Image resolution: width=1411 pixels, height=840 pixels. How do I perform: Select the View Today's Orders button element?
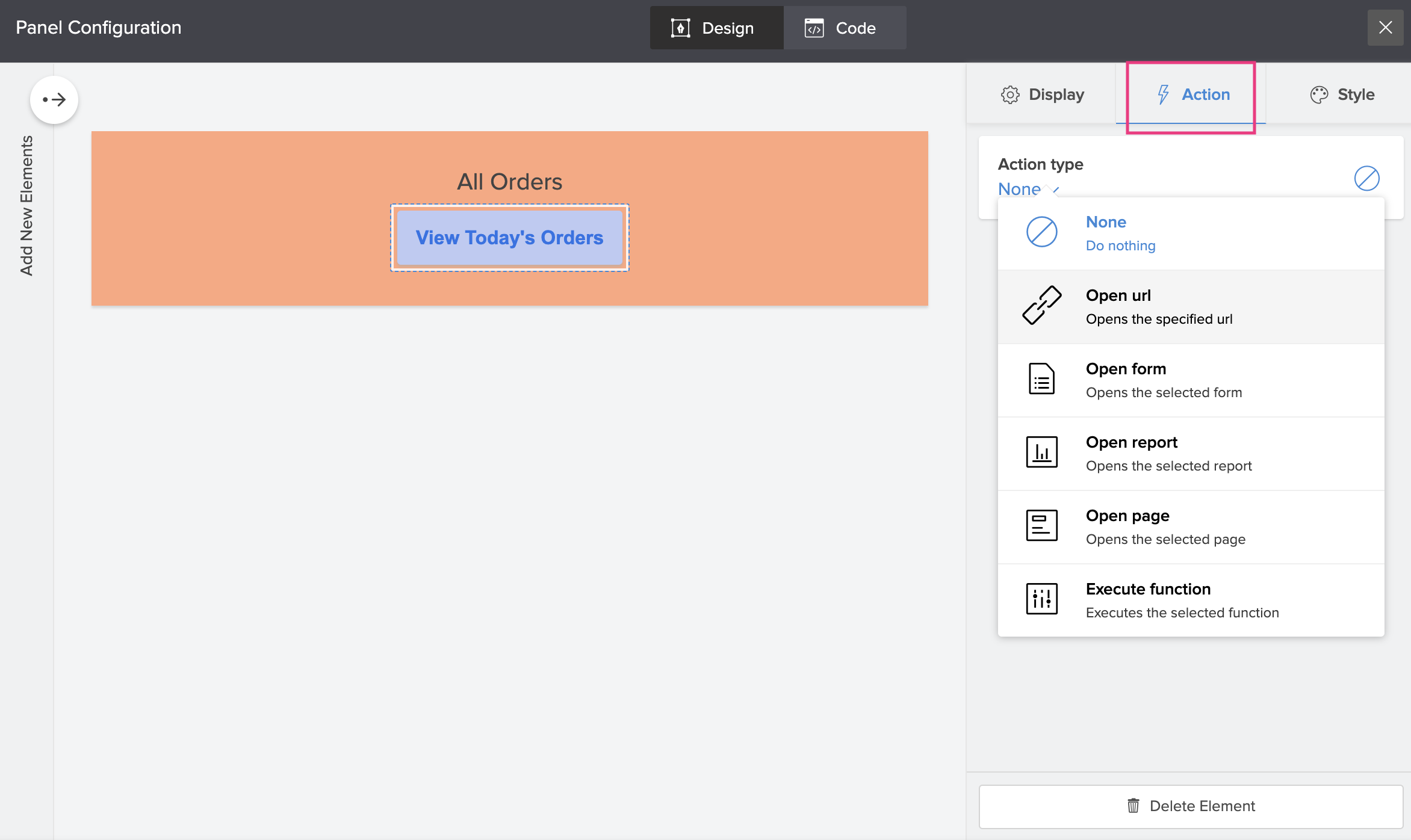(509, 238)
